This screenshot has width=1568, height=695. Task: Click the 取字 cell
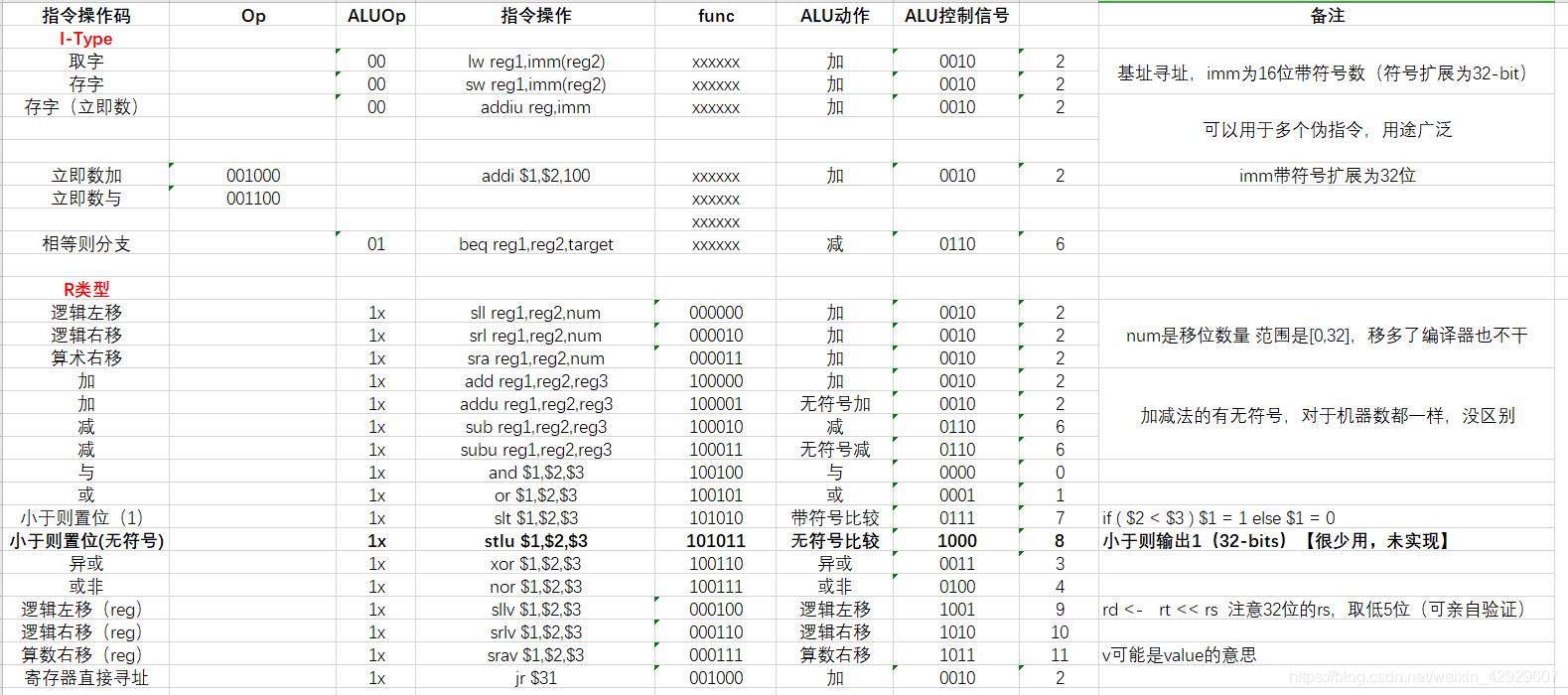[86, 62]
